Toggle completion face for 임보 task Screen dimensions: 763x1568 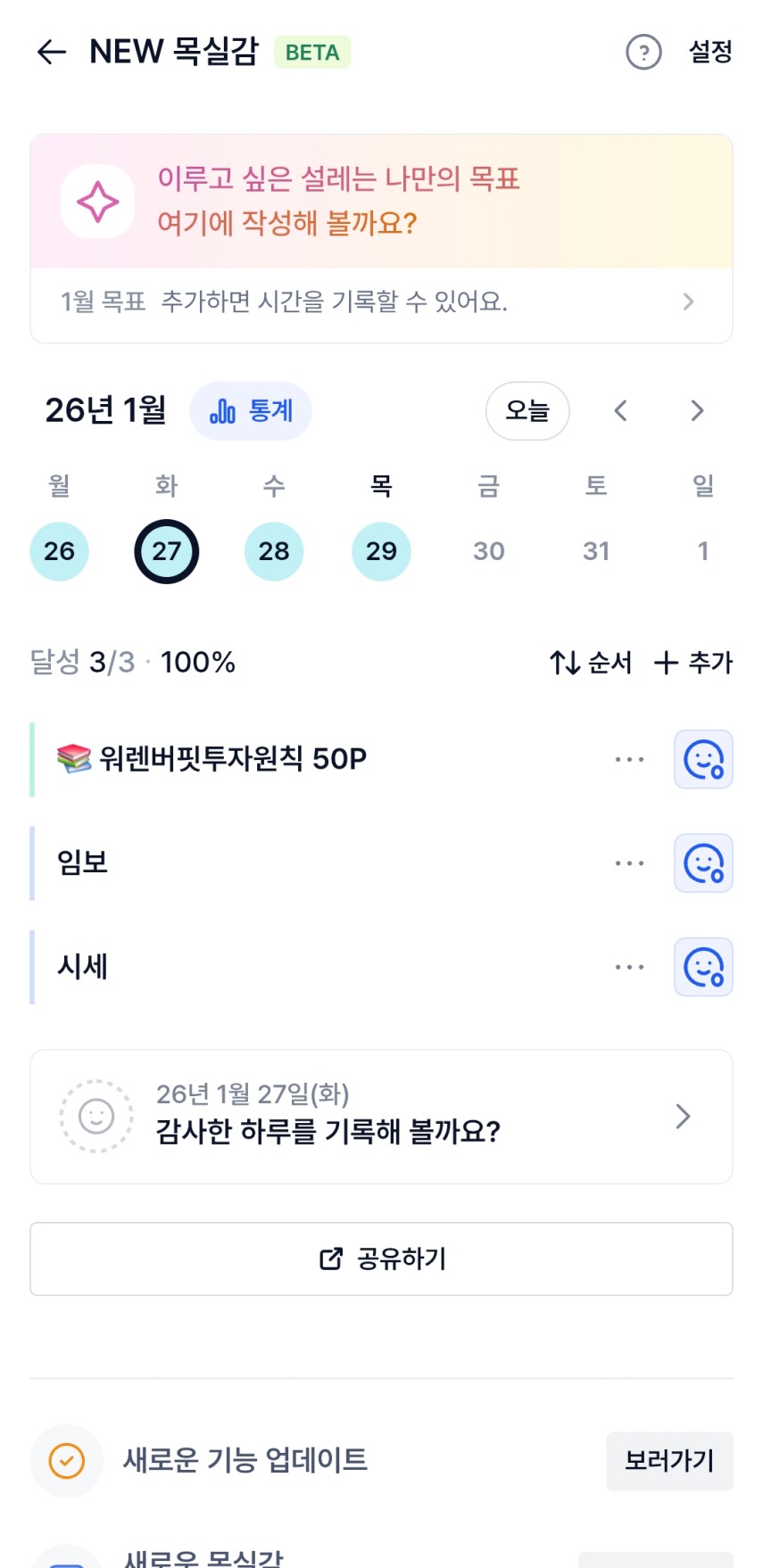pyautogui.click(x=703, y=863)
